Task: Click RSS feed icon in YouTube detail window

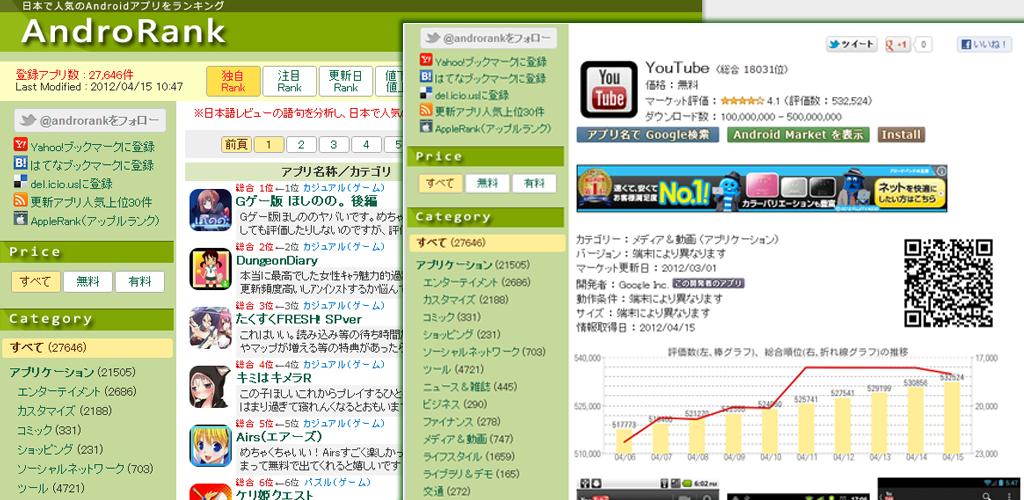Action: click(x=426, y=110)
